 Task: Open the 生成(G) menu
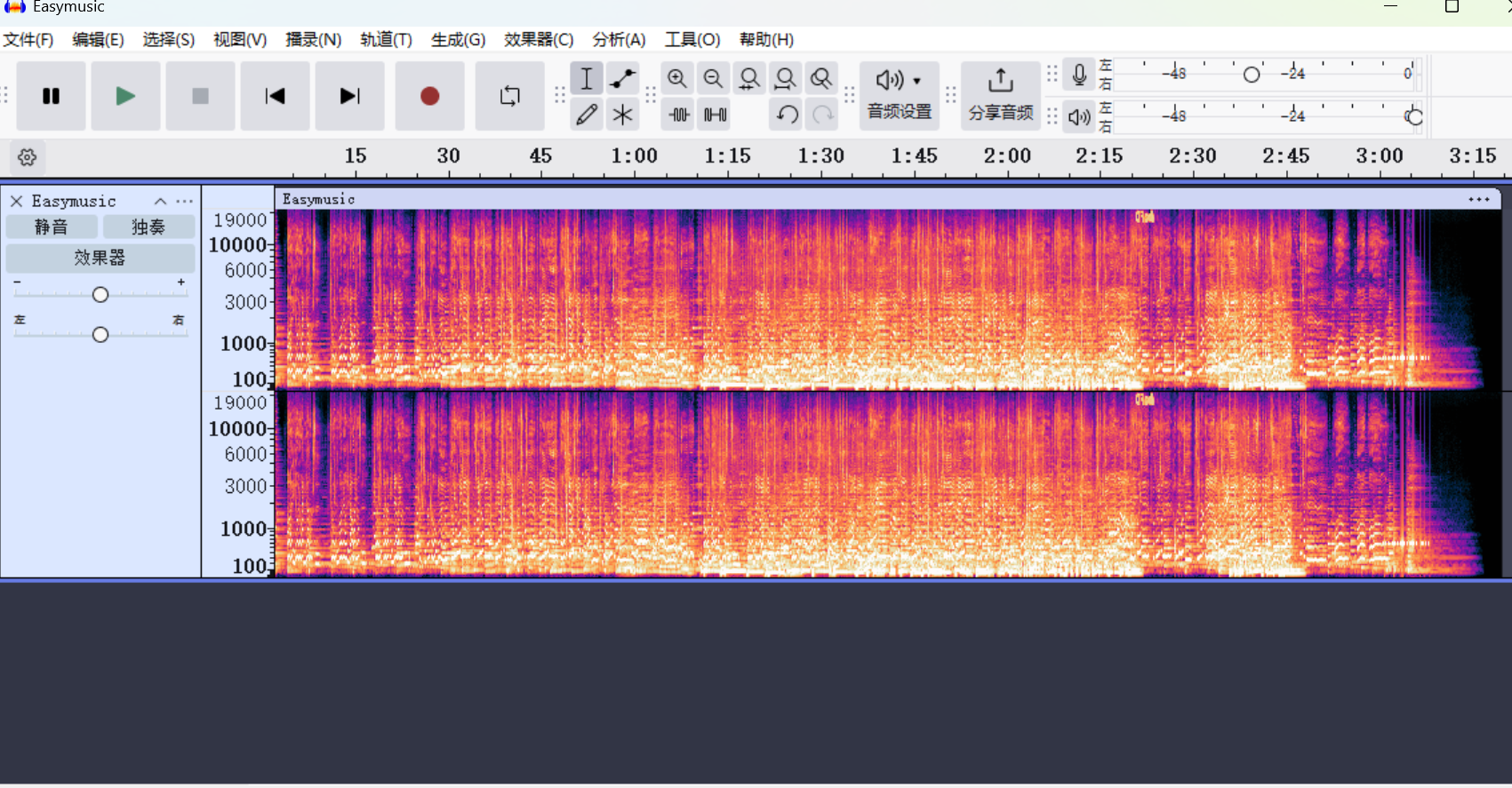(458, 40)
